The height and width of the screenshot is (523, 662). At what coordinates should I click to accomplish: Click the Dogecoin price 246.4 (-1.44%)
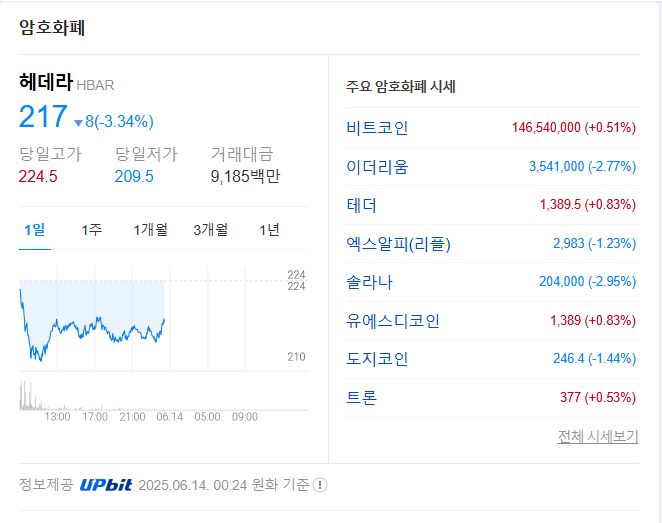[x=594, y=358]
